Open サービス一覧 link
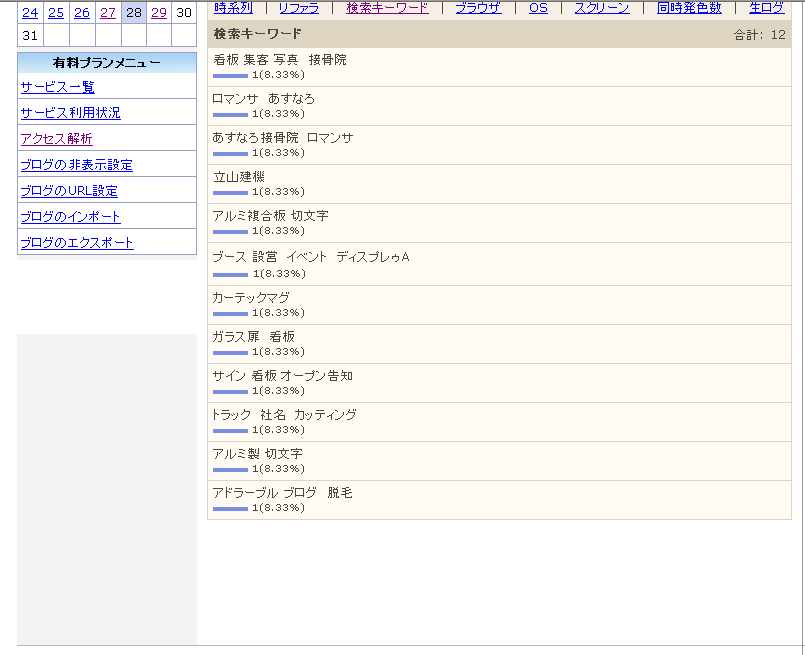Image resolution: width=805 pixels, height=655 pixels. click(58, 87)
